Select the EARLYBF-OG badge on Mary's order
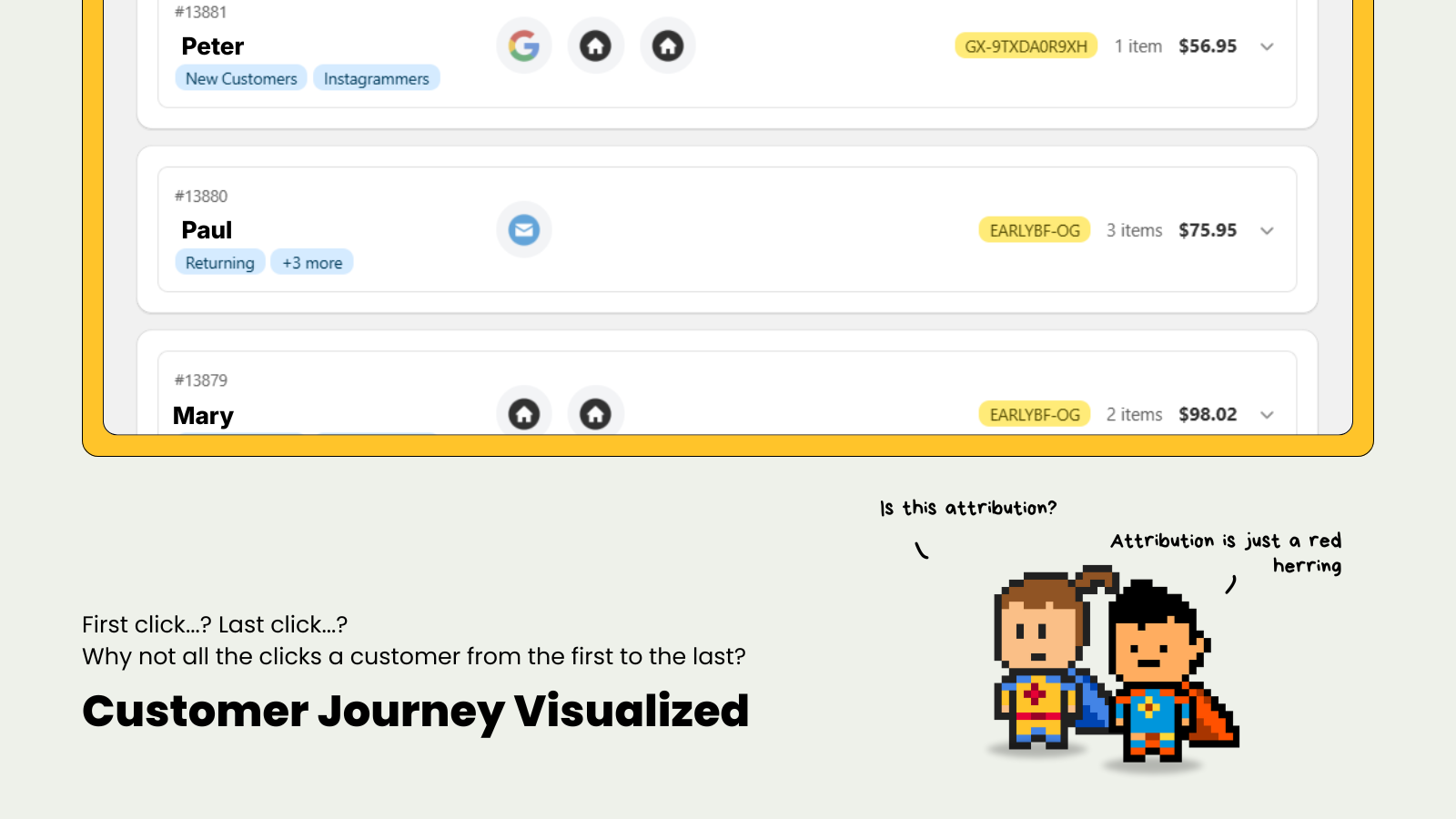The height and width of the screenshot is (819, 1456). click(x=1034, y=413)
